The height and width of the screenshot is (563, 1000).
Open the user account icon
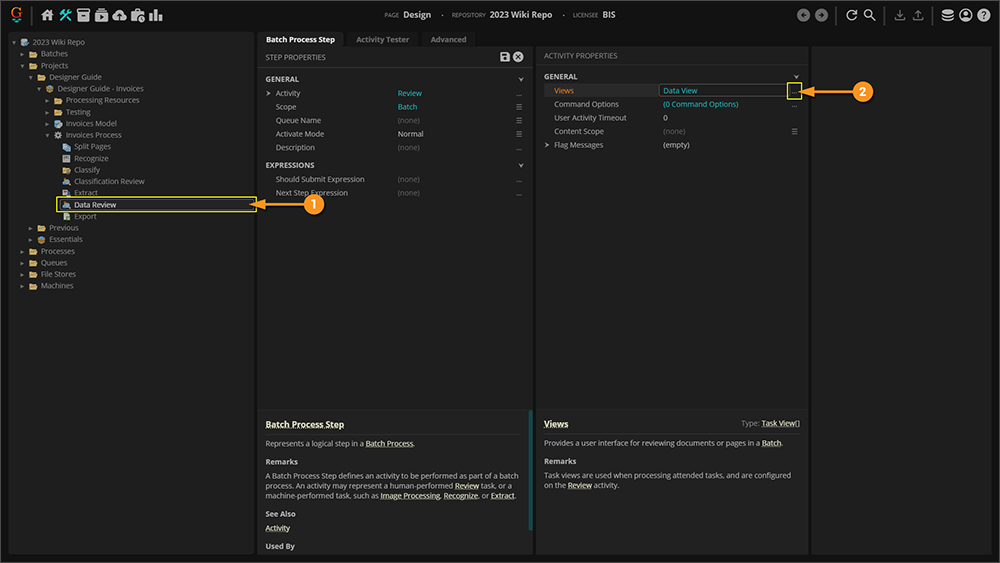tap(965, 15)
